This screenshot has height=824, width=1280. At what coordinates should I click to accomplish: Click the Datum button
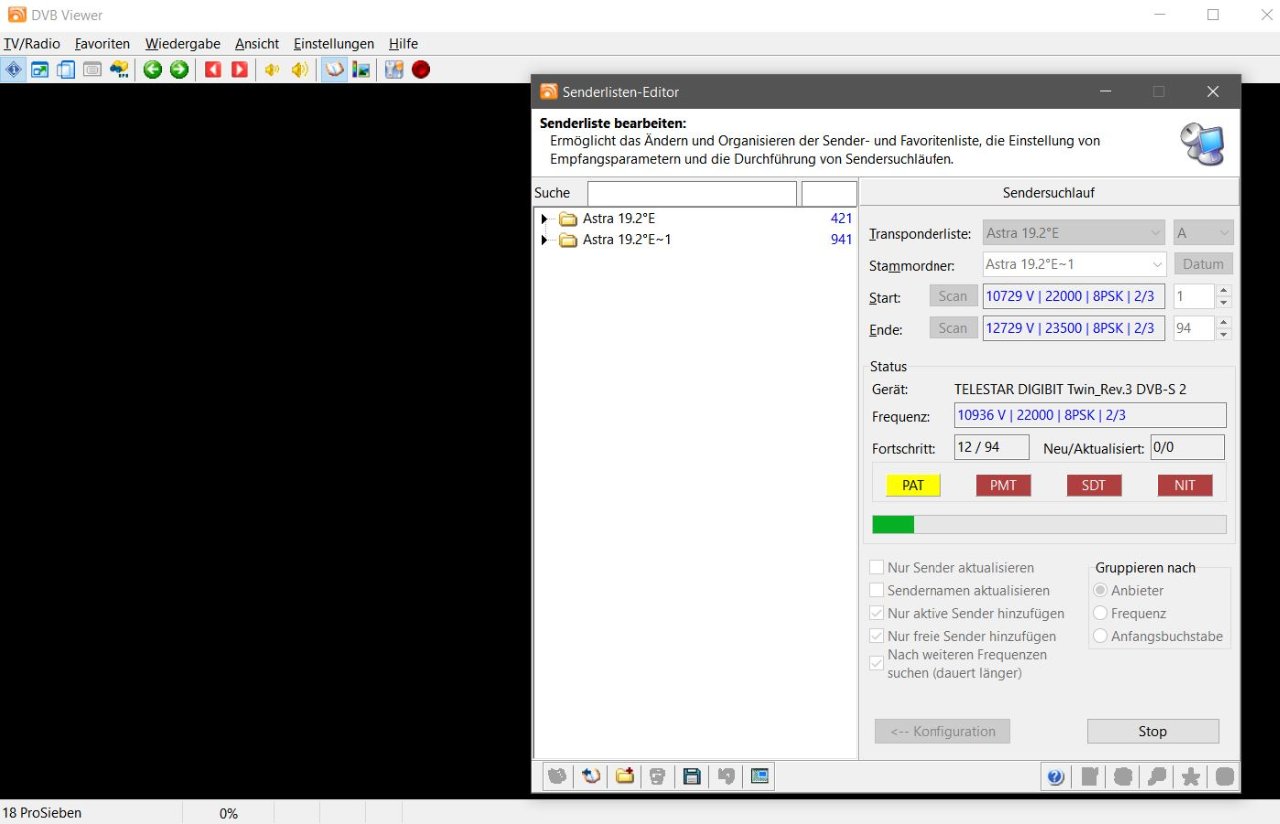point(1203,264)
